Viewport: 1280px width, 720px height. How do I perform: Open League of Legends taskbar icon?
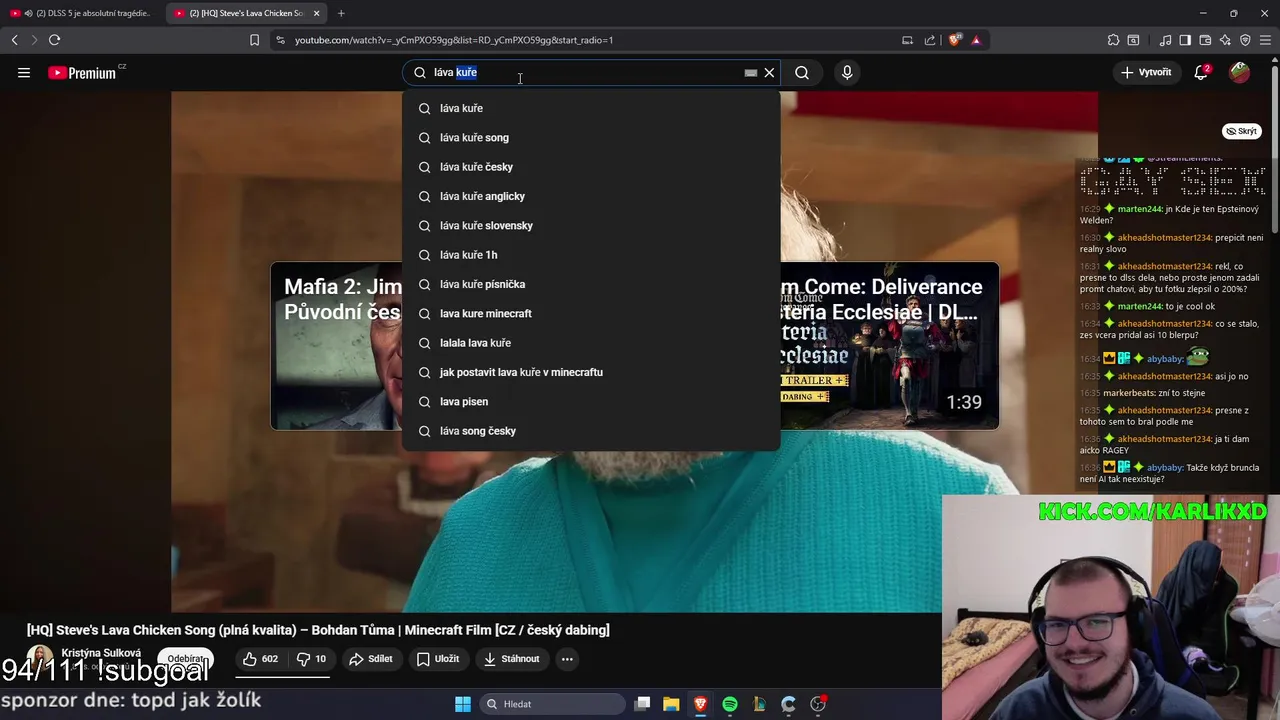pos(759,704)
